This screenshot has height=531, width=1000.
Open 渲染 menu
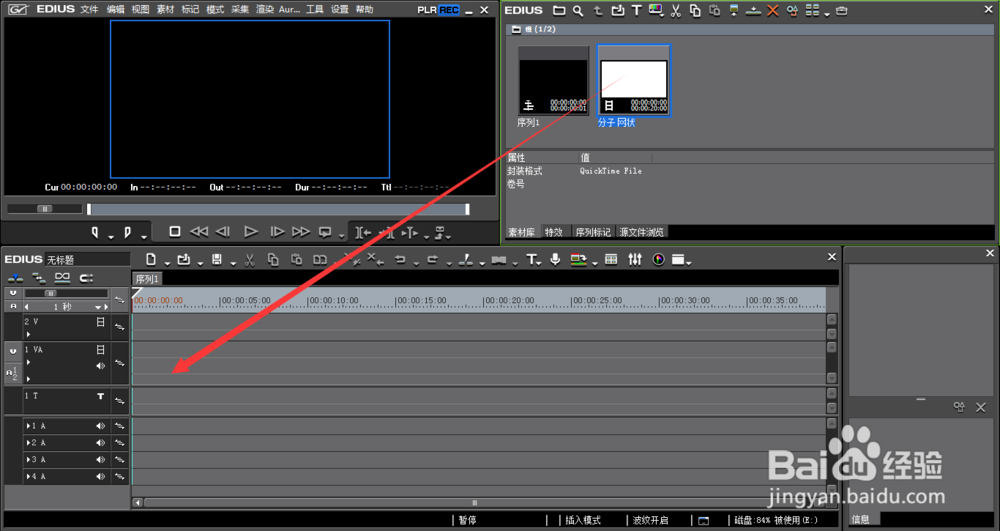pyautogui.click(x=265, y=10)
